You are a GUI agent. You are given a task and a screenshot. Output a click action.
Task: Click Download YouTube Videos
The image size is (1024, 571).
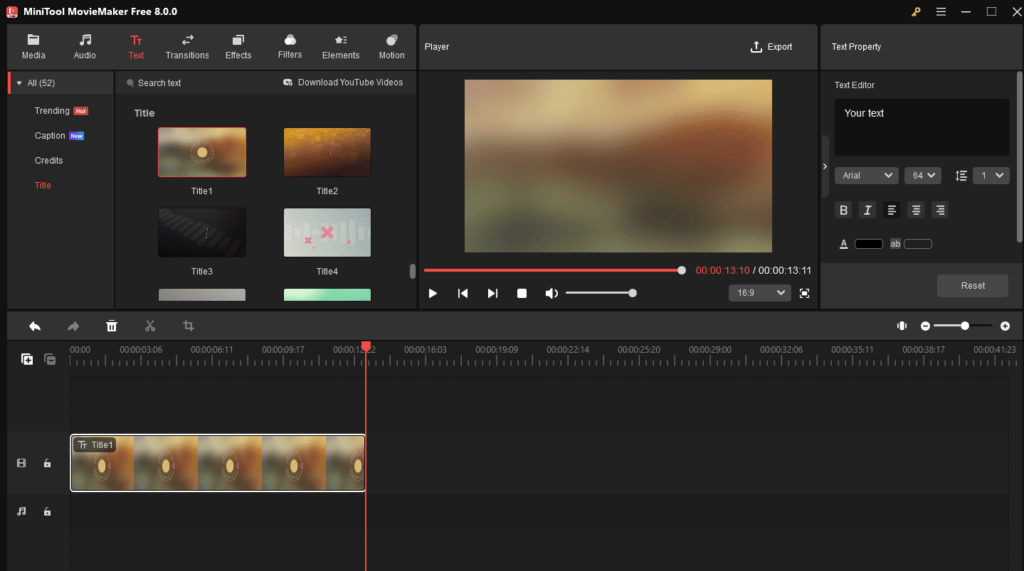(x=343, y=82)
